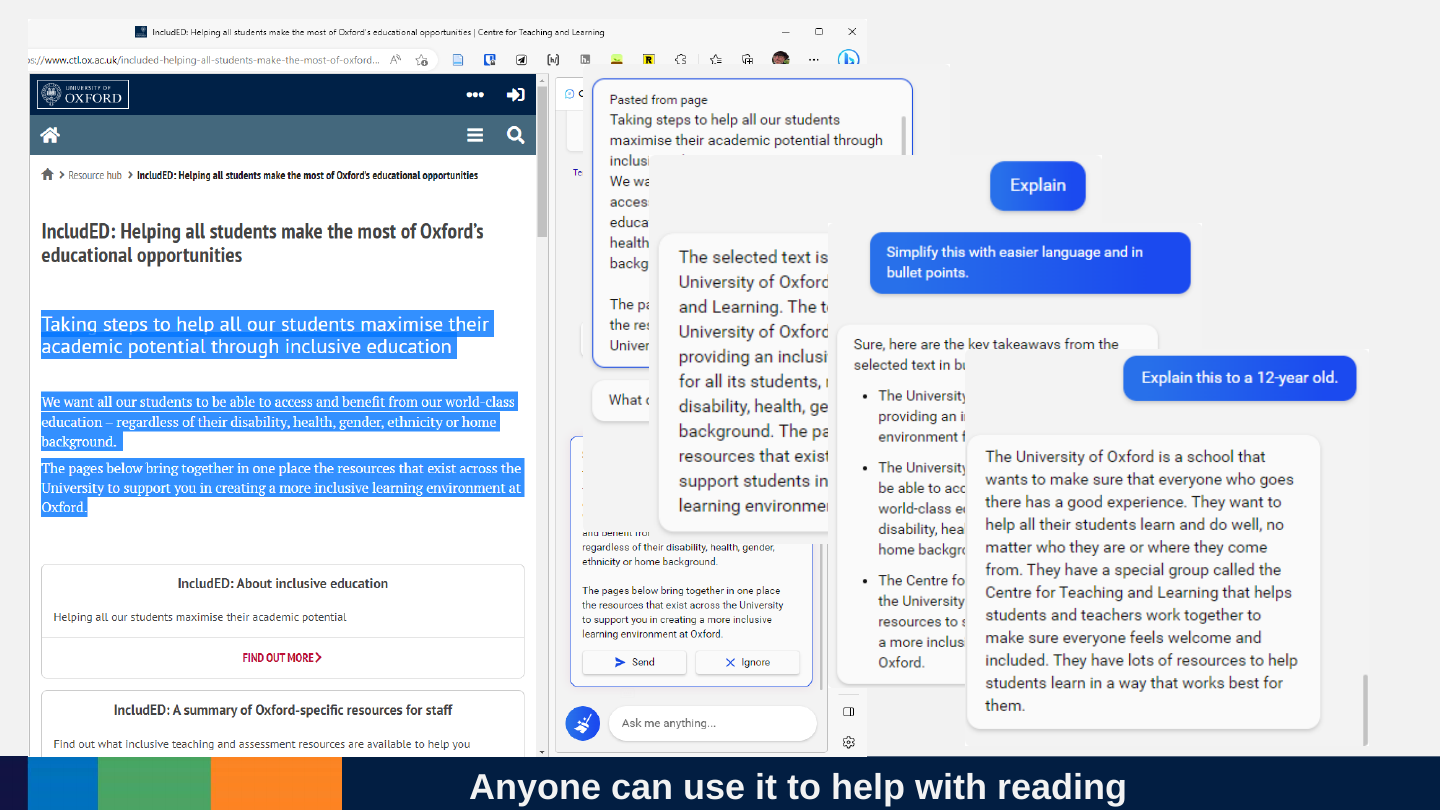Image resolution: width=1440 pixels, height=811 pixels.
Task: Go to the Oxford site home icon
Action: click(x=50, y=135)
